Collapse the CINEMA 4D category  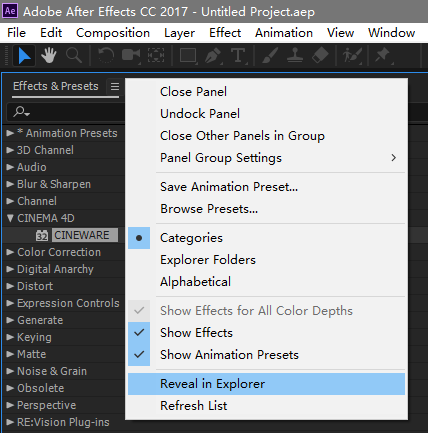pyautogui.click(x=10, y=218)
